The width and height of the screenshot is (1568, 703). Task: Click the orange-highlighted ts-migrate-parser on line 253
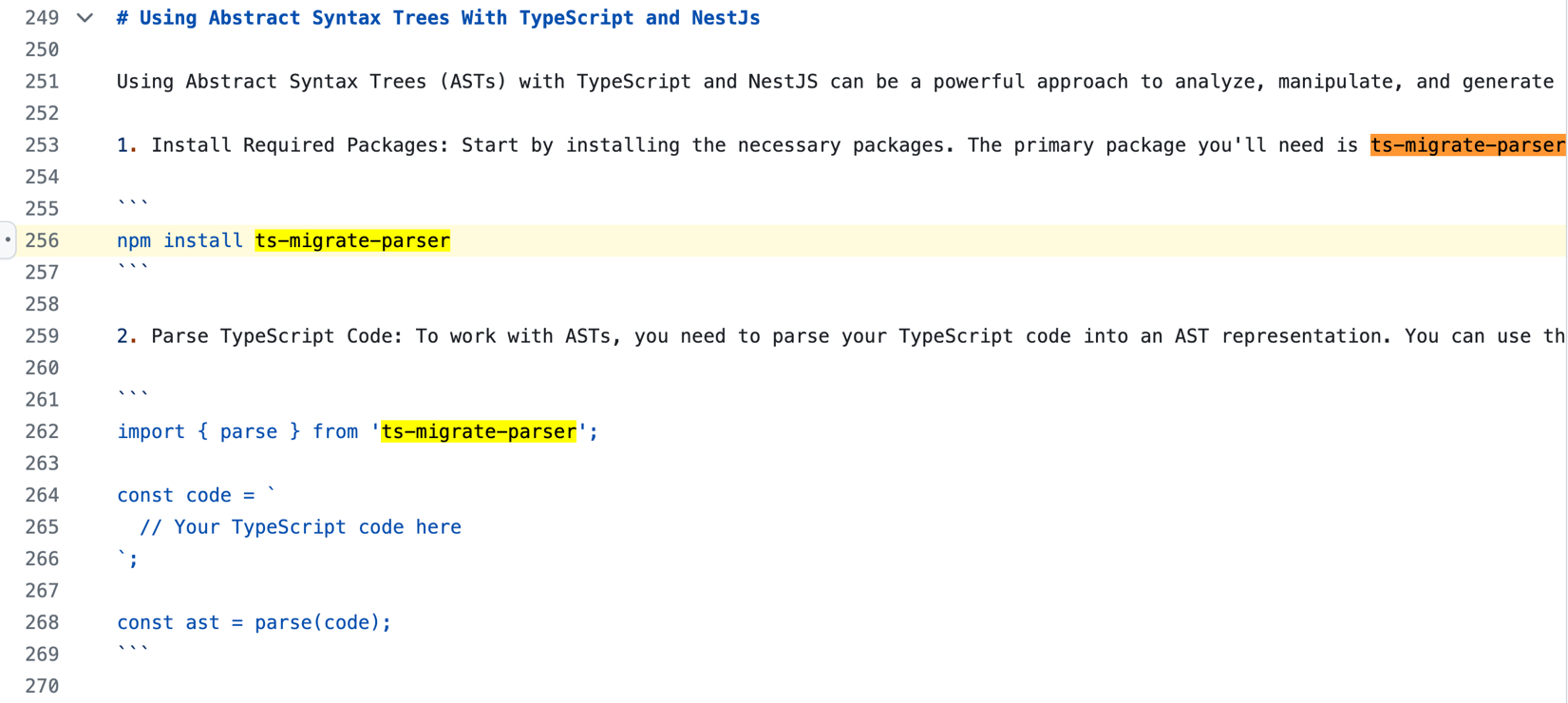click(x=1466, y=145)
